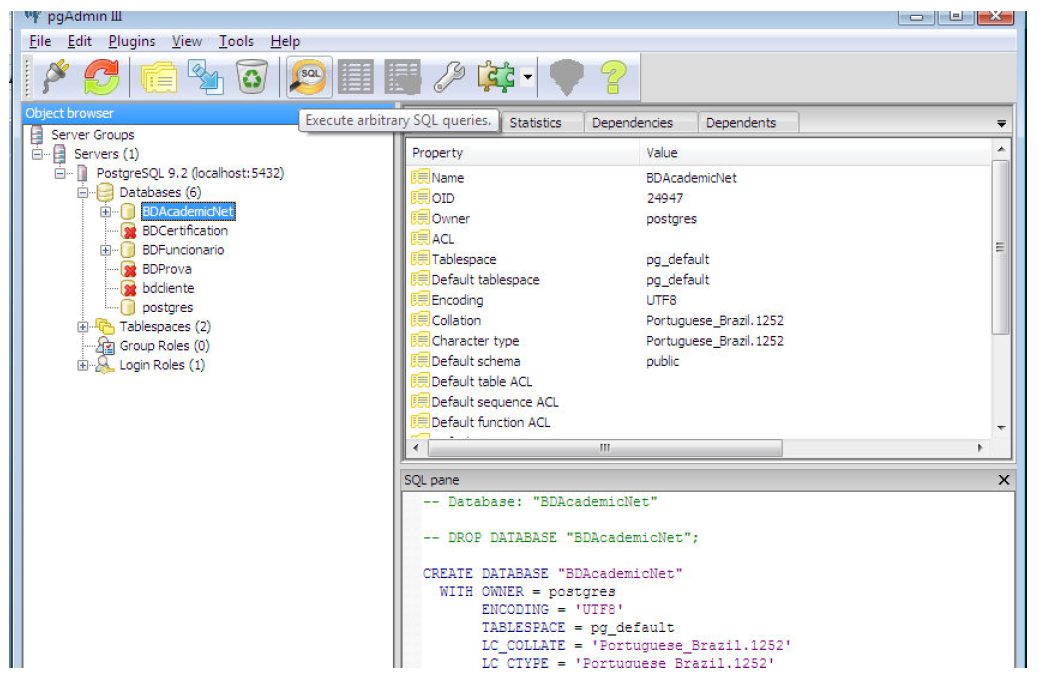The width and height of the screenshot is (1039, 689).
Task: Expand the BDAcademicNet database node
Action: coord(105,212)
